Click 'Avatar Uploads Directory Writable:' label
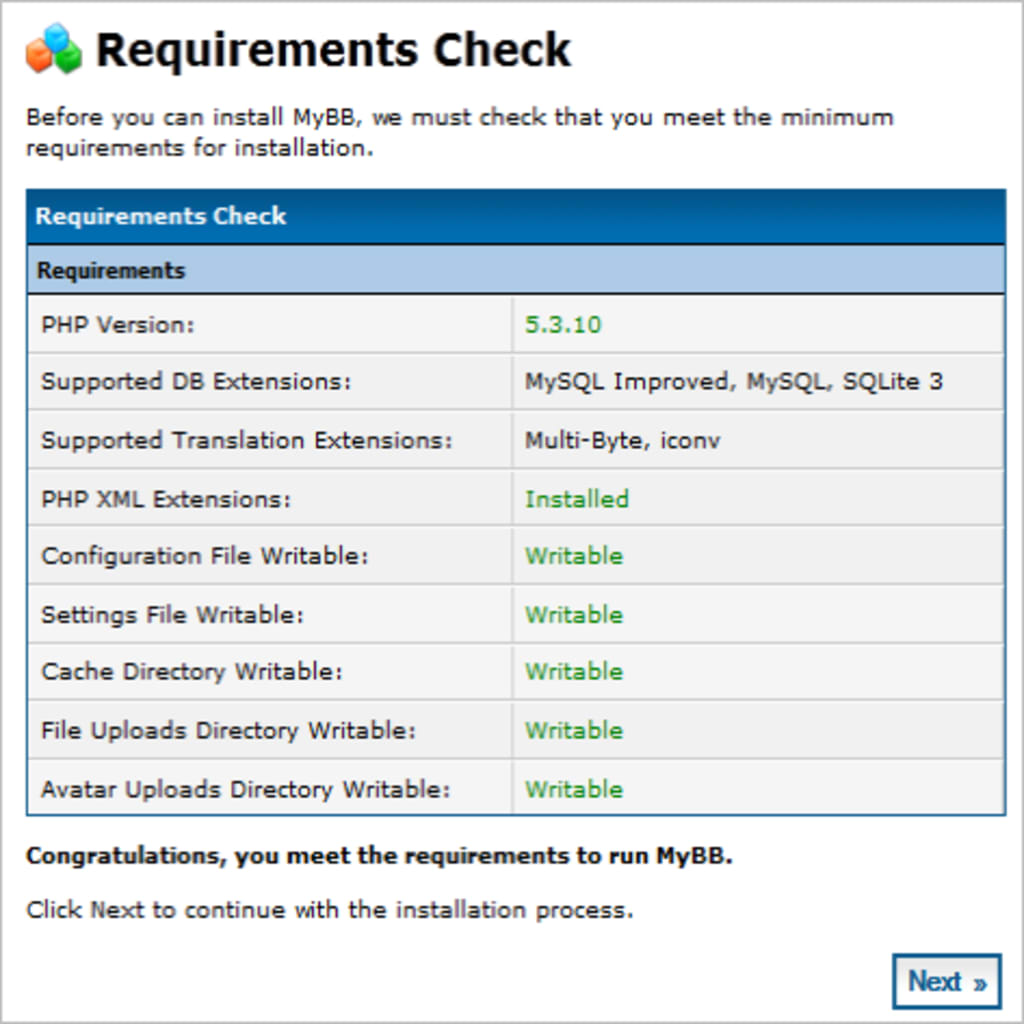The image size is (1024, 1024). [246, 789]
